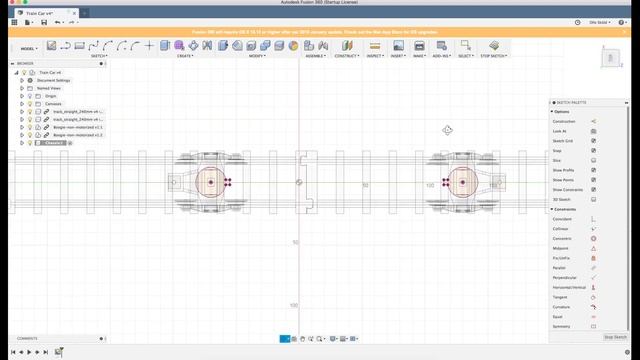Click the Coincident constraint icon
This screenshot has width=640, height=360.
coord(593,219)
